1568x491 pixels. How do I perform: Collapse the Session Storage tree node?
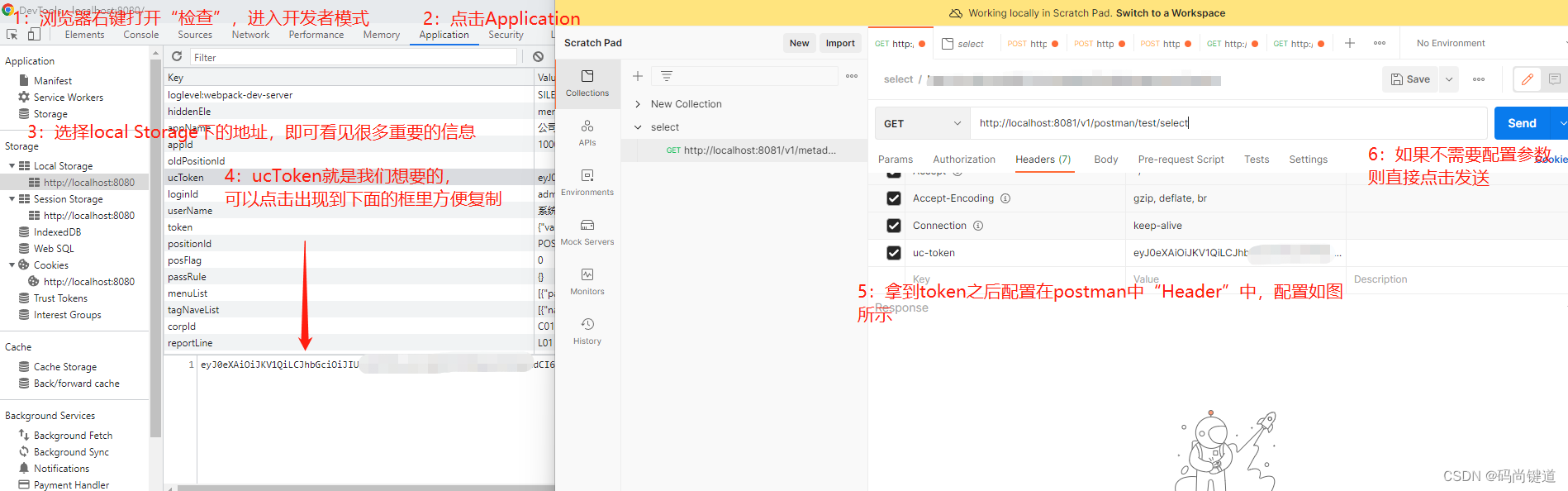[12, 199]
